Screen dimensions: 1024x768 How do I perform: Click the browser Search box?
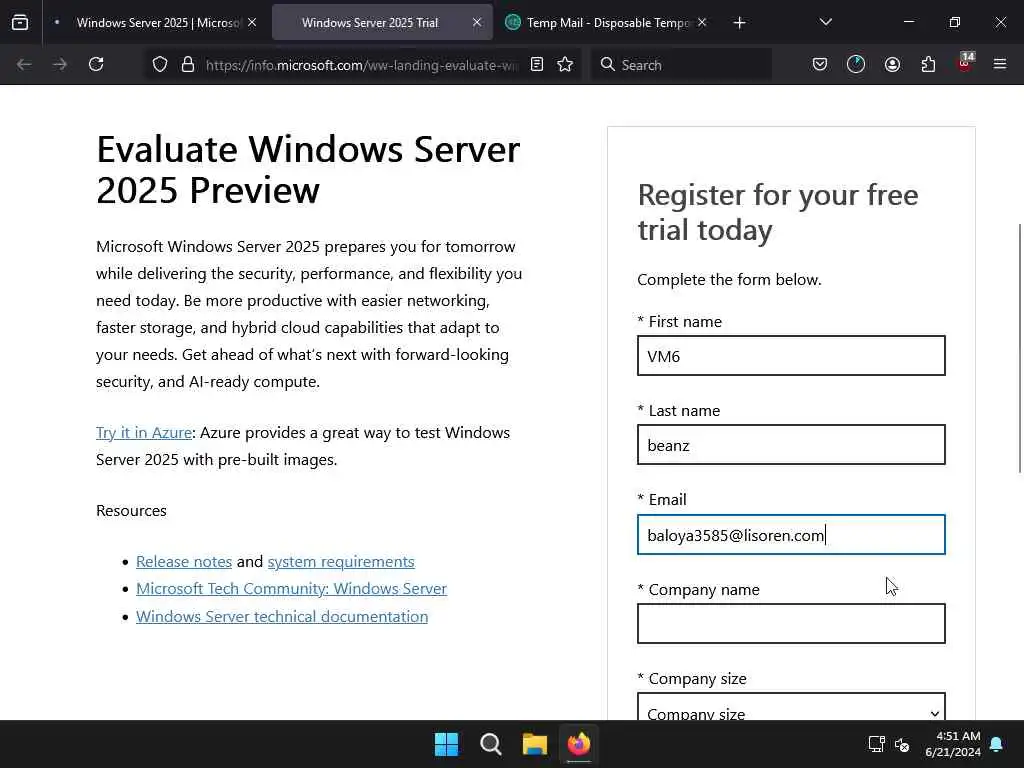[682, 65]
